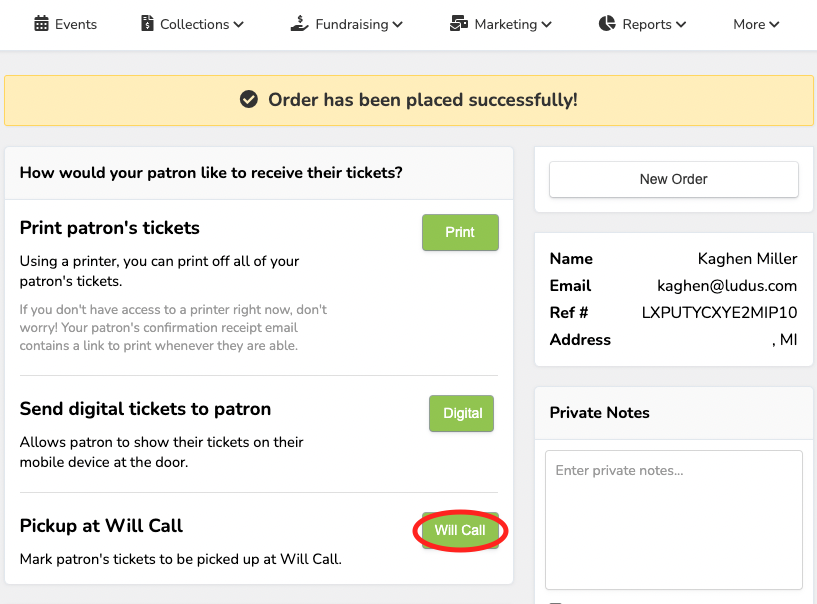This screenshot has width=817, height=604.
Task: Click the Fundraising hand-holding-money icon
Action: 300,23
